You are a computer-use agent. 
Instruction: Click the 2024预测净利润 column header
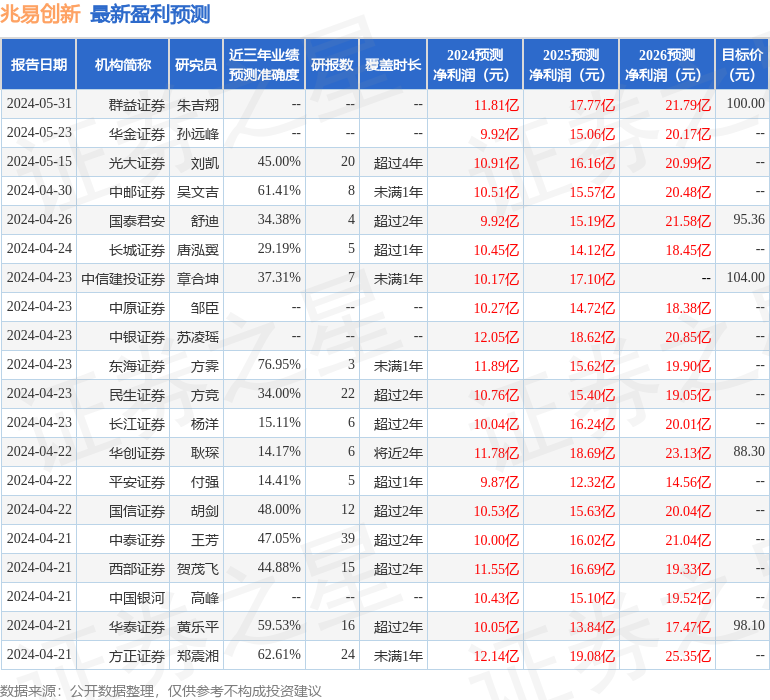click(x=475, y=64)
